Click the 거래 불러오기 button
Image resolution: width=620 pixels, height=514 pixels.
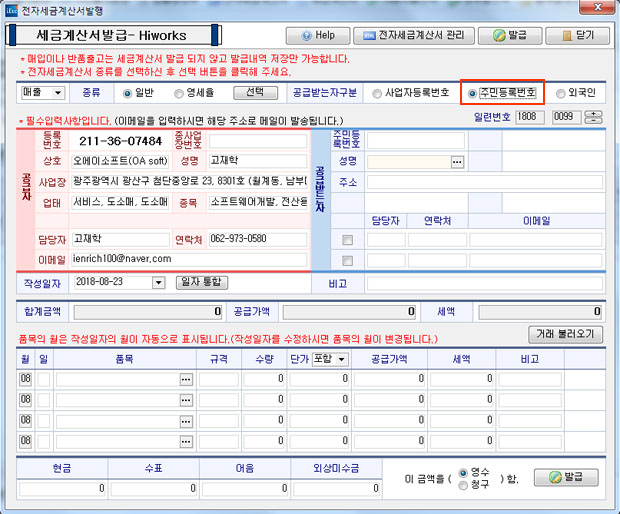pyautogui.click(x=566, y=333)
